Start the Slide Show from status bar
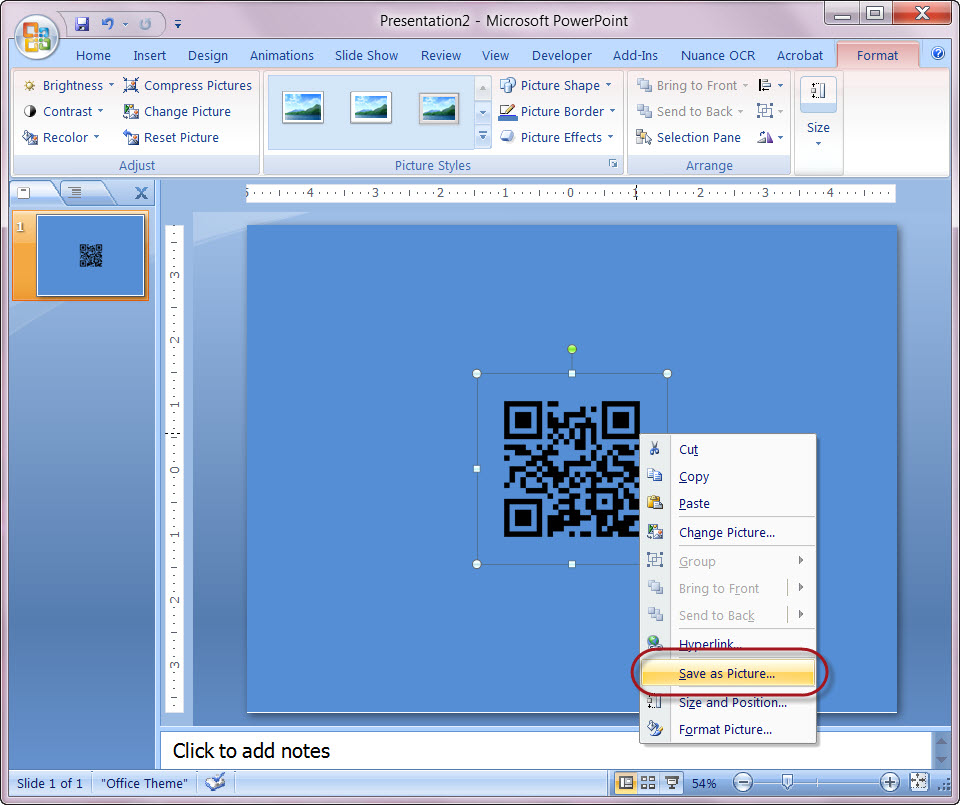960x805 pixels. [673, 783]
